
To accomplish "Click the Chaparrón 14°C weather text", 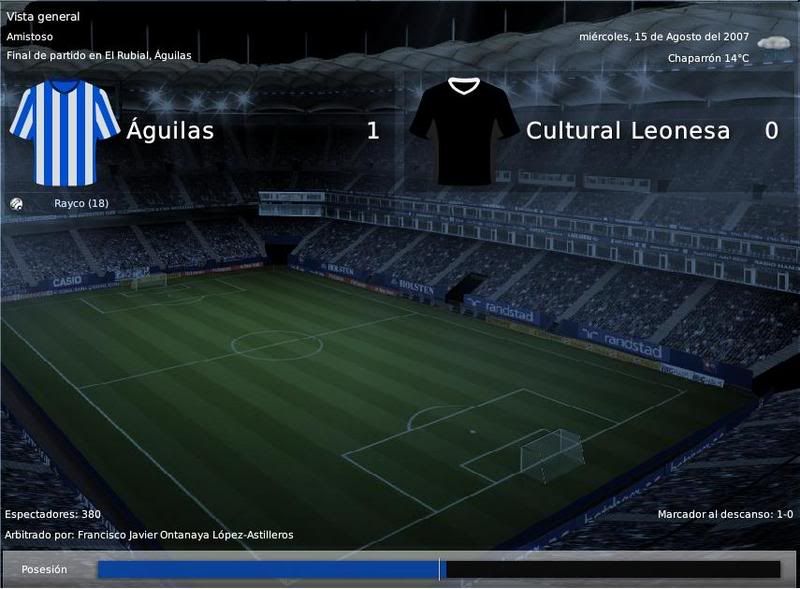I will point(708,58).
